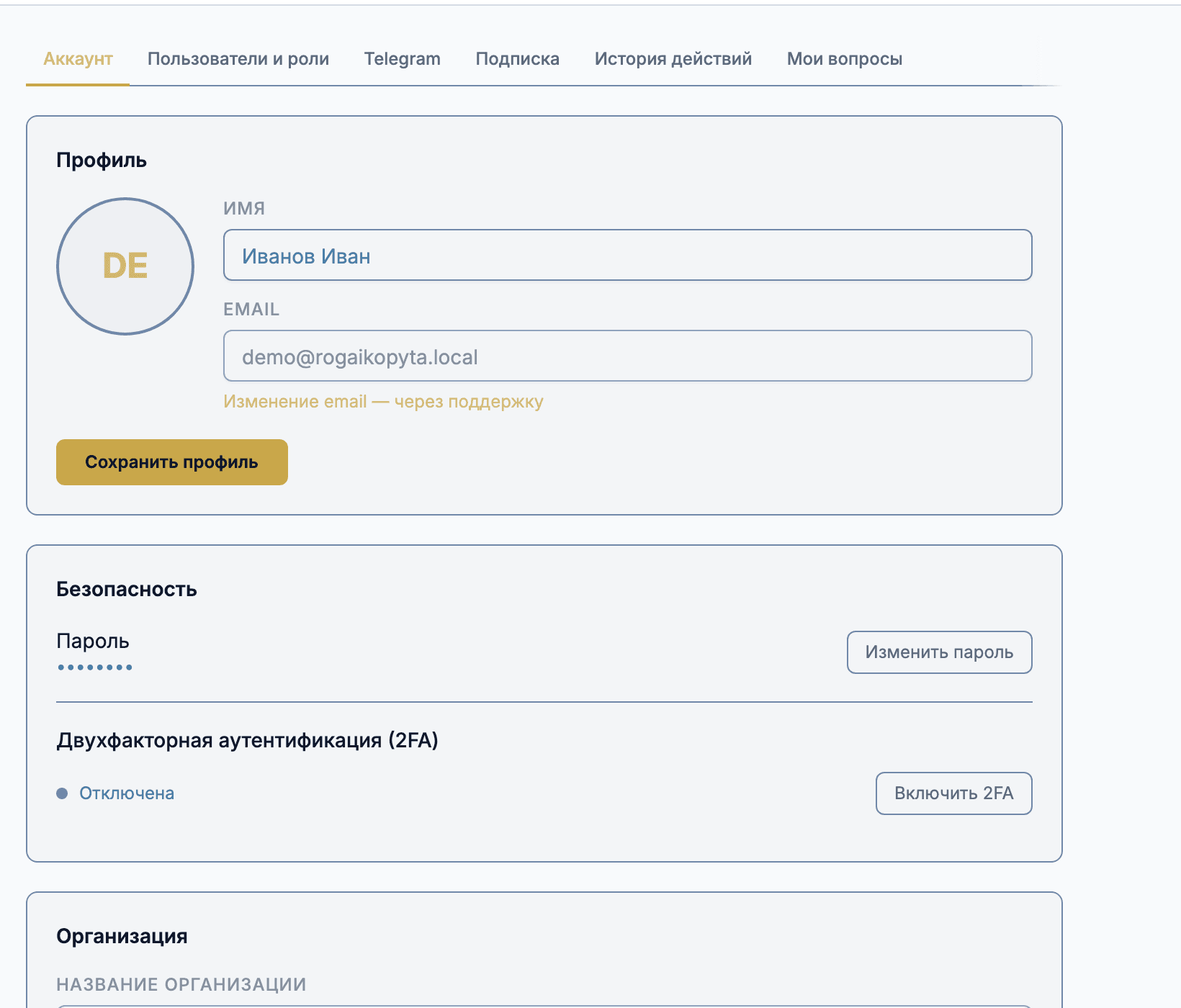Viewport: 1181px width, 1008px height.
Task: Click the EMAIL field label
Action: 251,309
